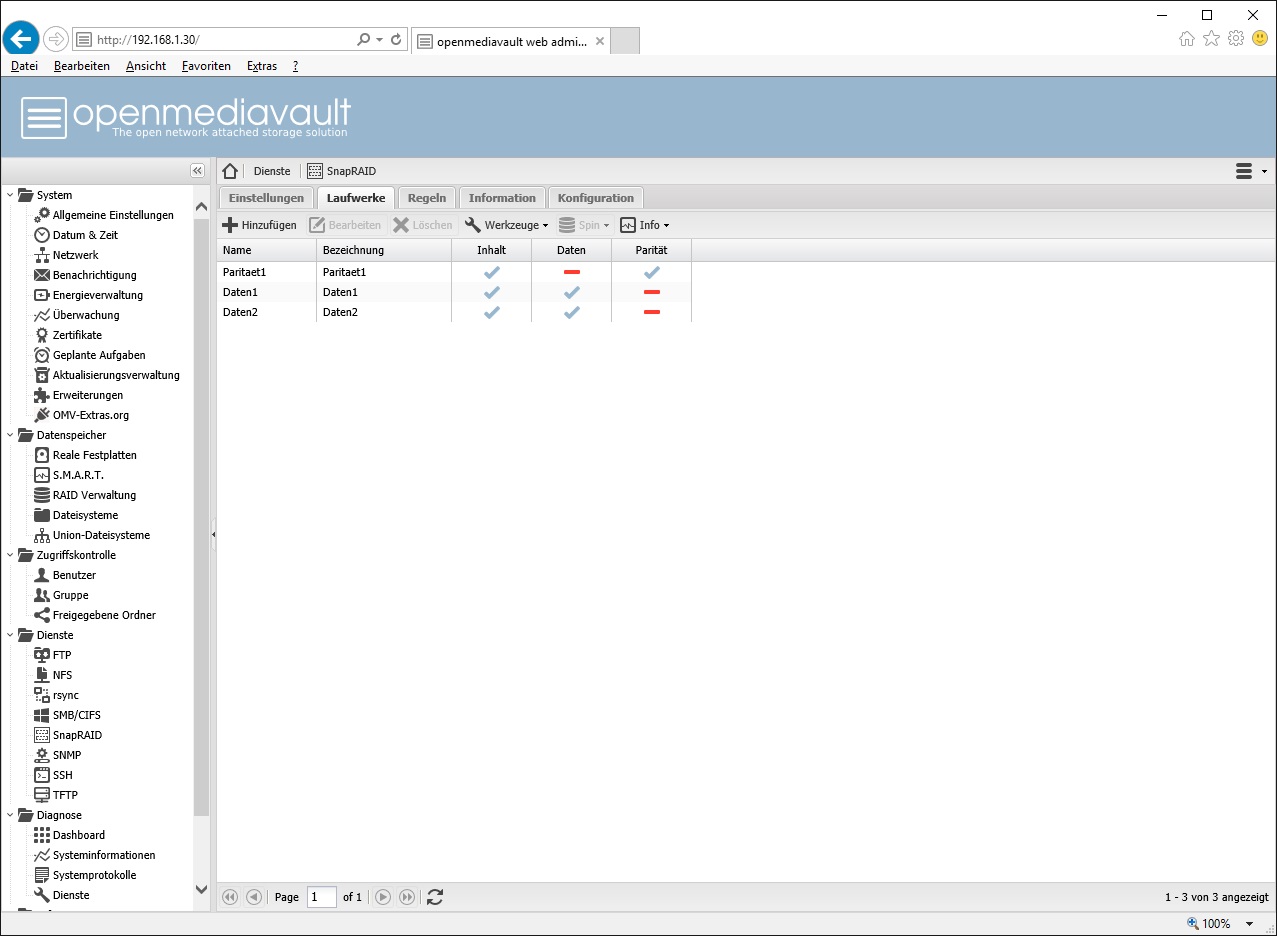Click the Benachrichtigung envelope icon

click(42, 275)
